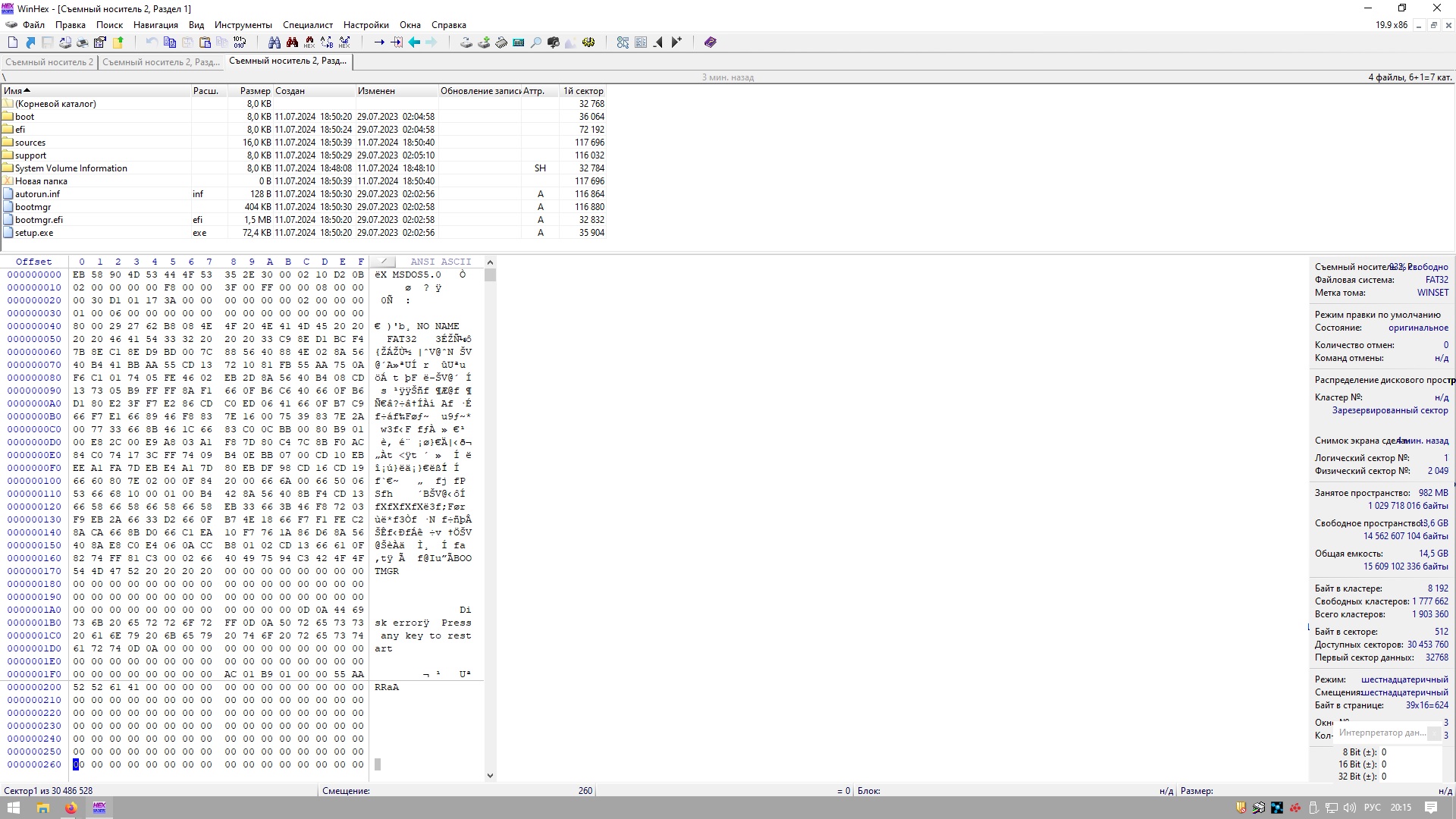1456x819 pixels.
Task: Click the ANSI ASCII column header
Action: coord(441,262)
